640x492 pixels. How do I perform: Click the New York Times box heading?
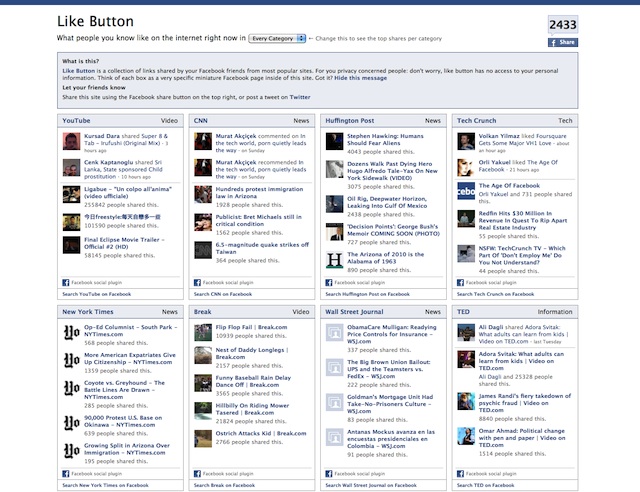click(x=88, y=312)
